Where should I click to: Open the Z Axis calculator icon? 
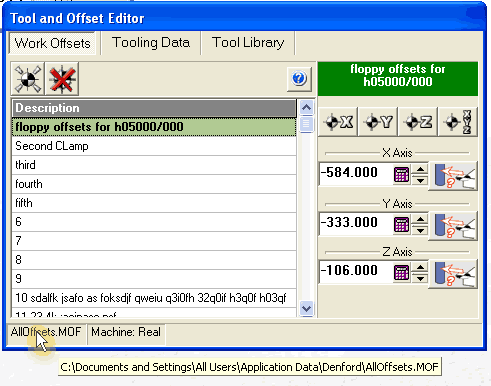[401, 272]
